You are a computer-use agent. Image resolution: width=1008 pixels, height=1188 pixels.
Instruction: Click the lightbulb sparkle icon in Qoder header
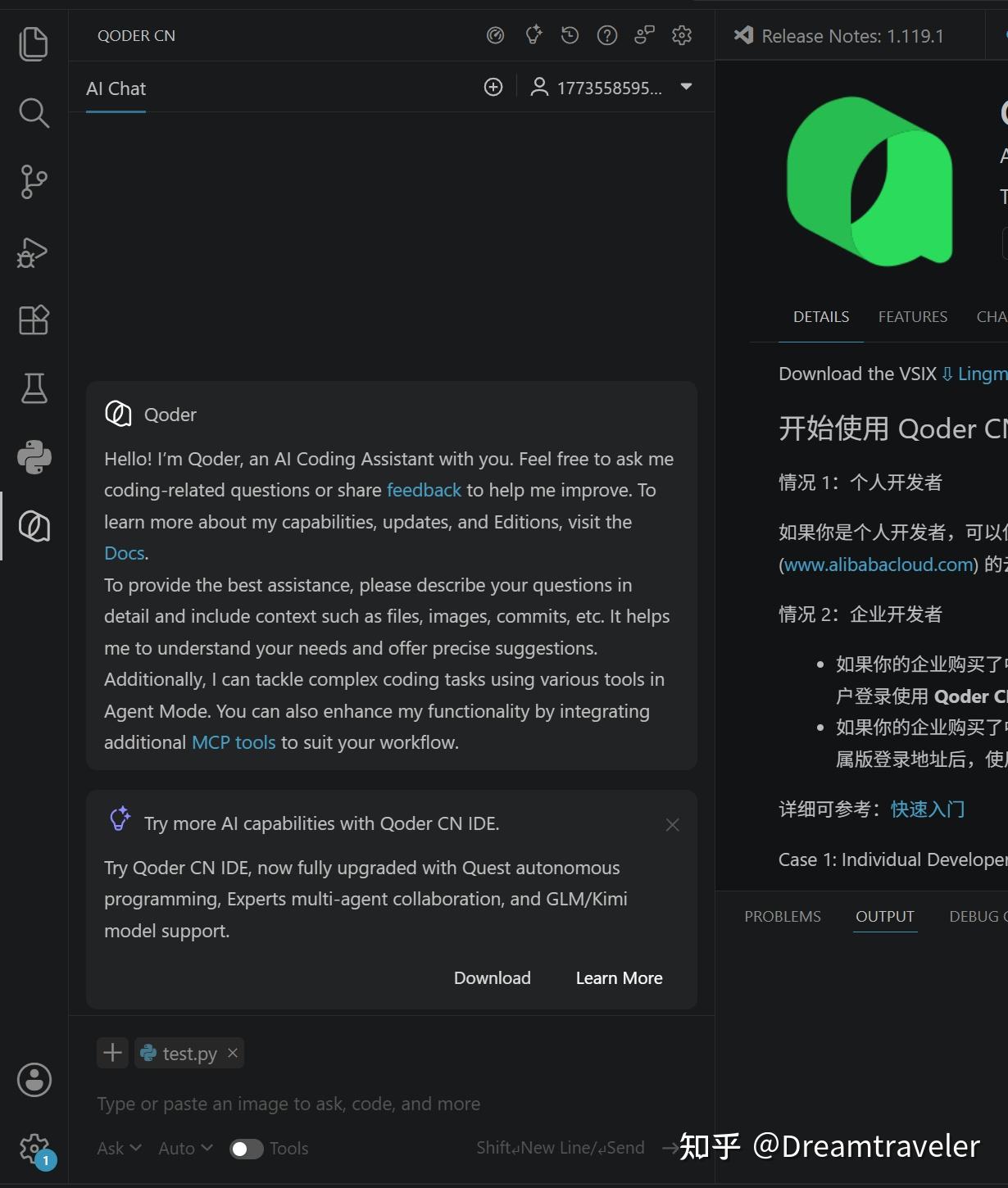pyautogui.click(x=534, y=35)
